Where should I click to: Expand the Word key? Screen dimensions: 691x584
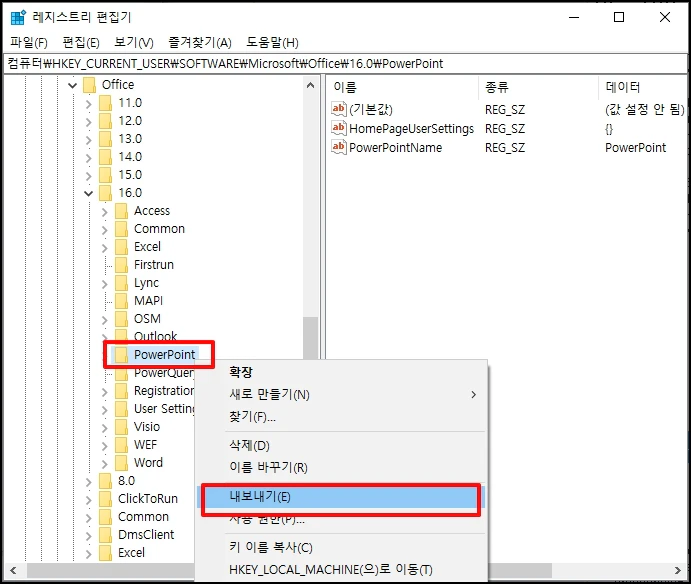click(x=104, y=464)
